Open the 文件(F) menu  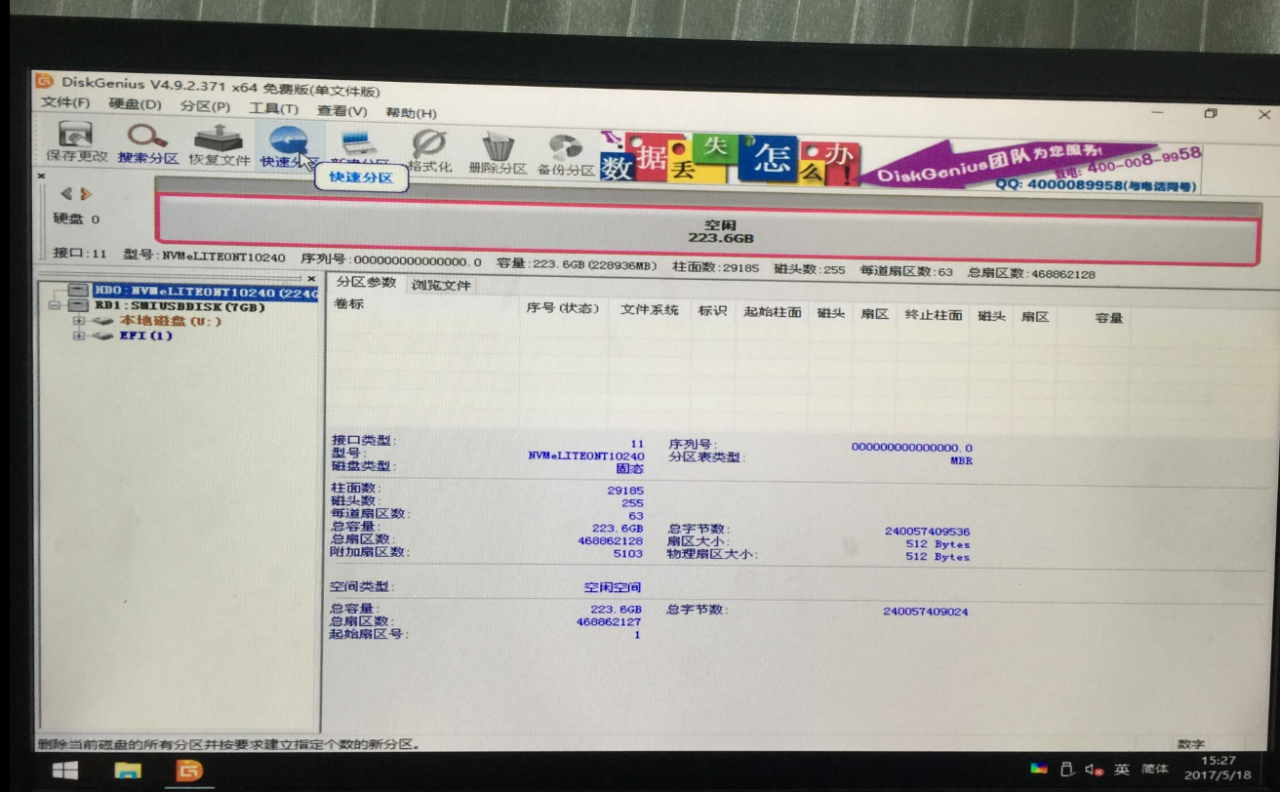point(65,103)
